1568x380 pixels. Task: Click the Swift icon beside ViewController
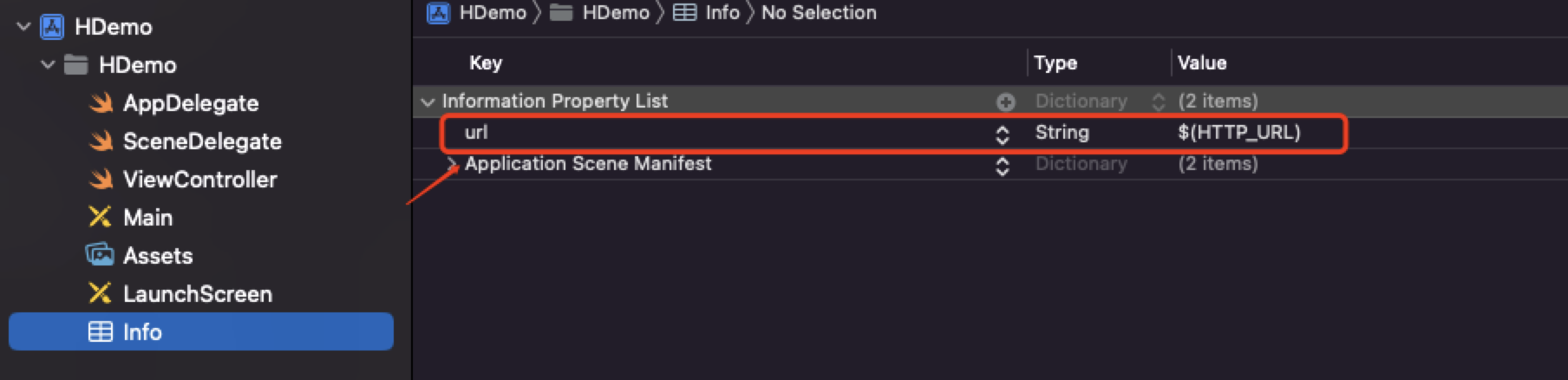coord(101,180)
